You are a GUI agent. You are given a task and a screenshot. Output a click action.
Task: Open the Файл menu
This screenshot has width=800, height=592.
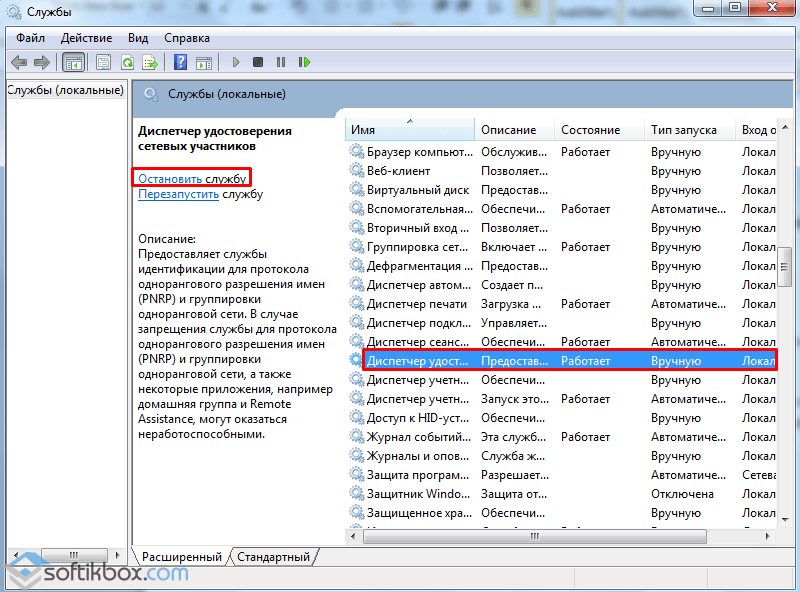click(x=30, y=38)
